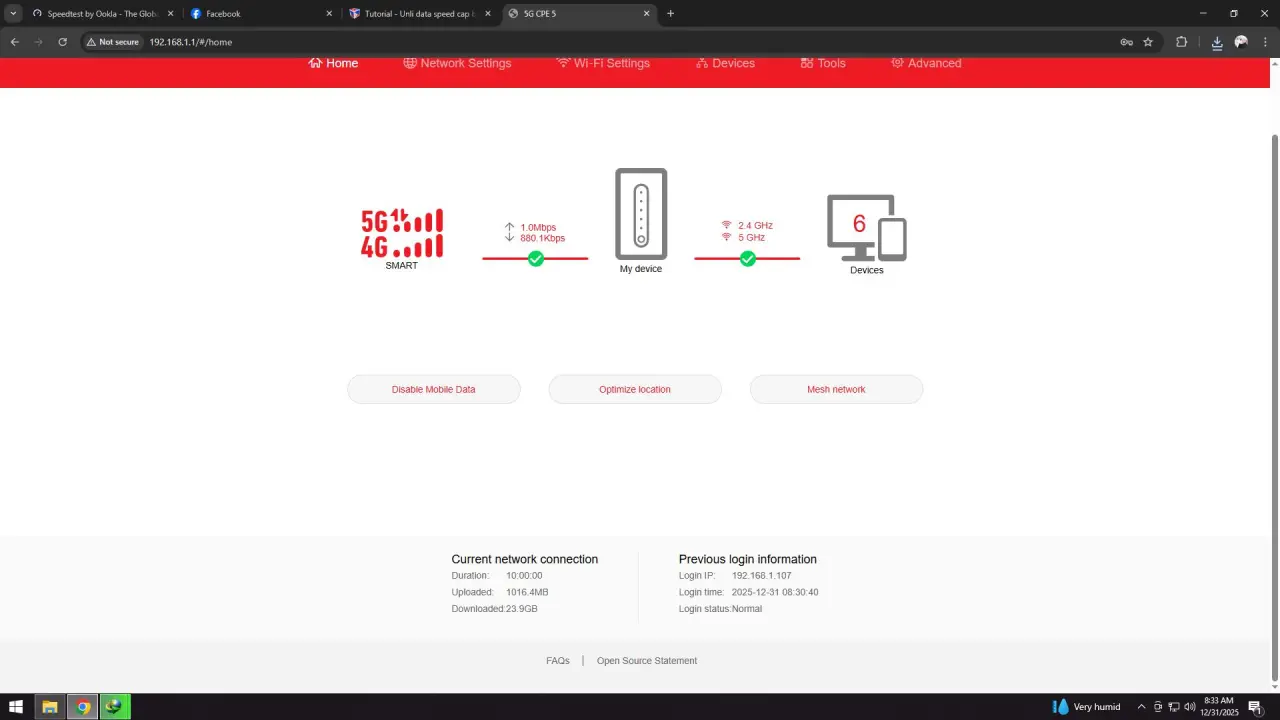This screenshot has width=1280, height=720.
Task: Switch to Facebook browser tab
Action: (260, 14)
